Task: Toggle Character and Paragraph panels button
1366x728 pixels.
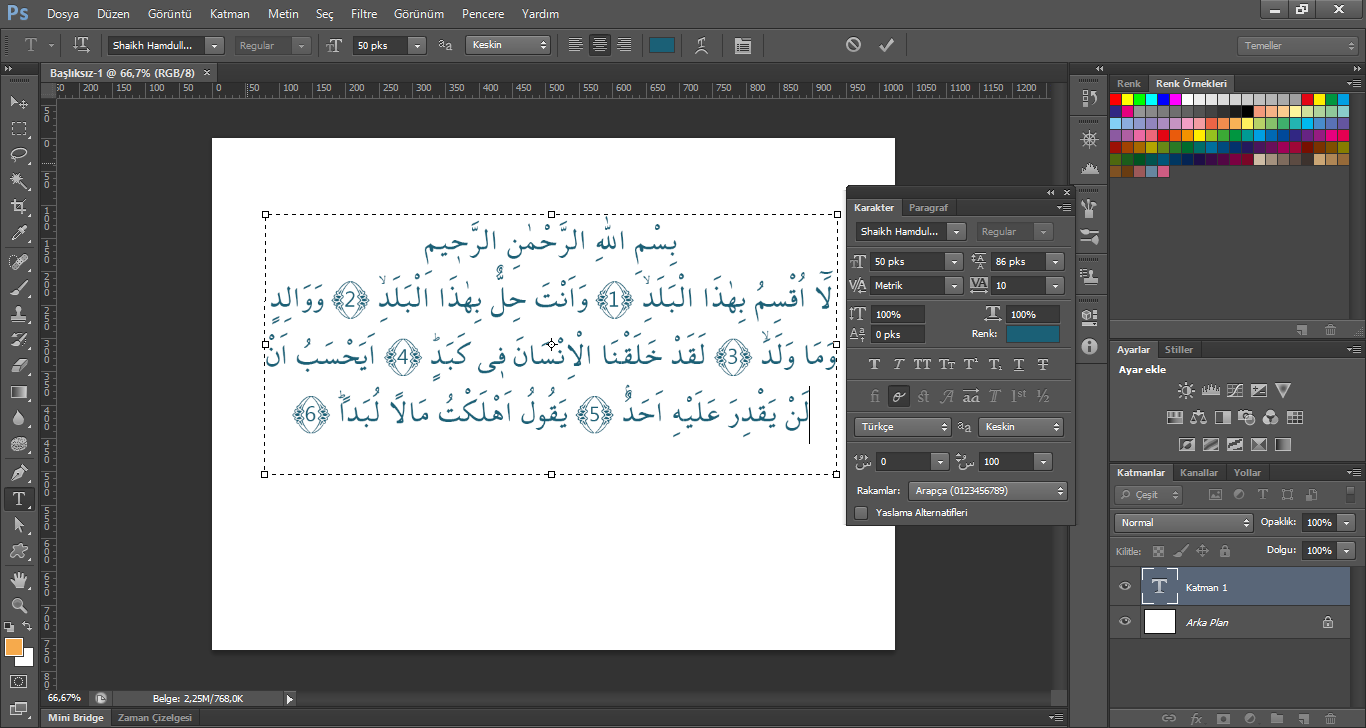Action: 742,45
